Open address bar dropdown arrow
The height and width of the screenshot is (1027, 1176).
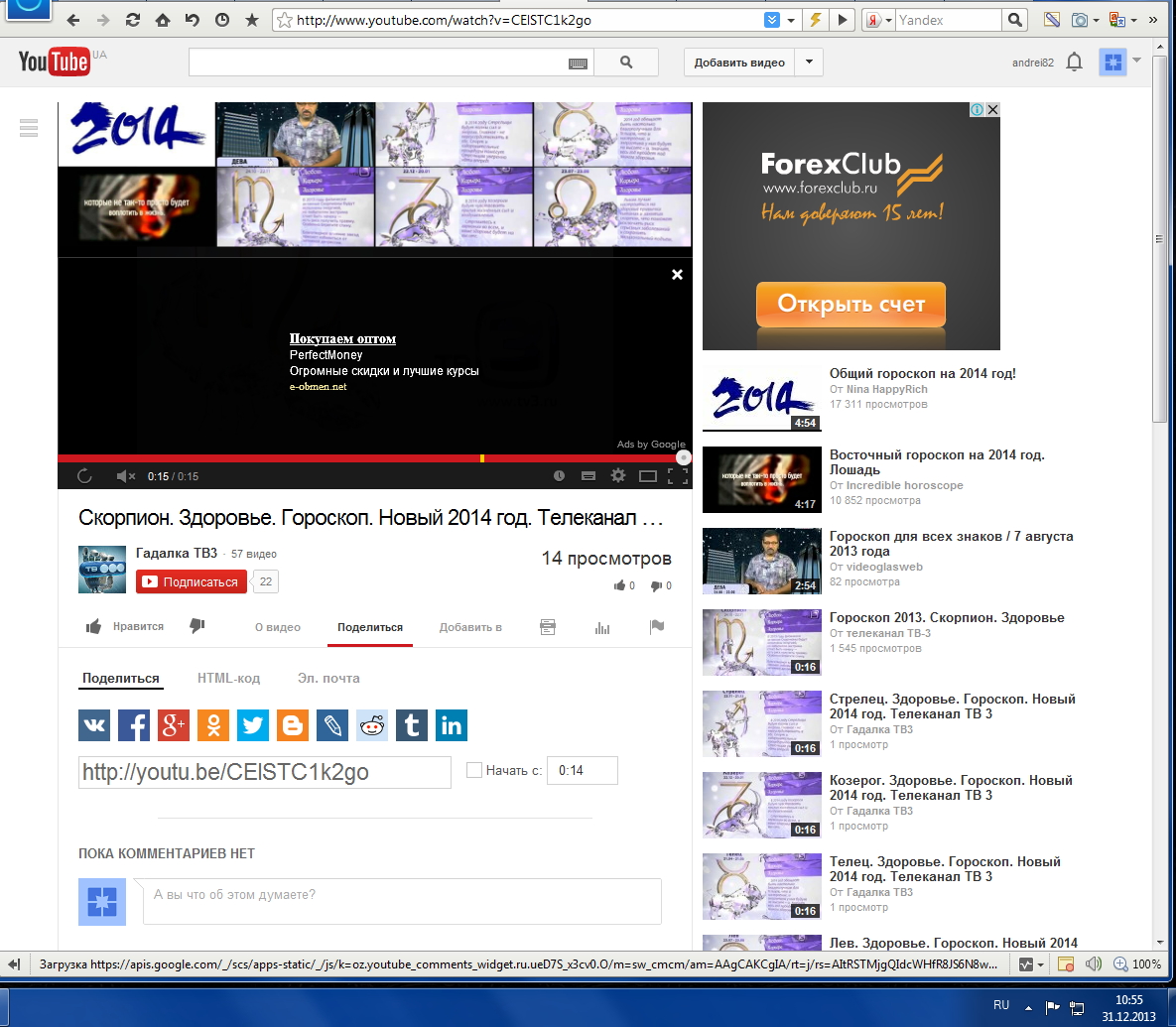791,20
